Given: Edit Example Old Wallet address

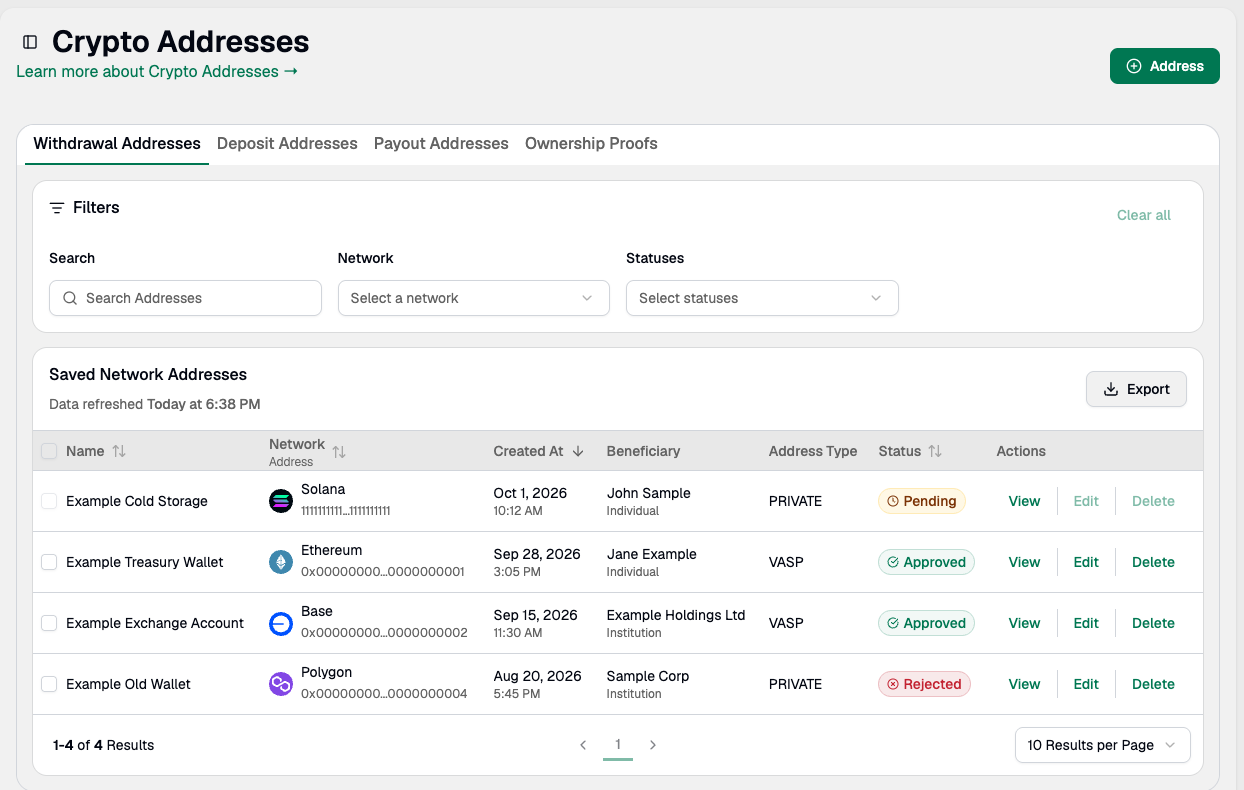Looking at the screenshot, I should pyautogui.click(x=1086, y=684).
